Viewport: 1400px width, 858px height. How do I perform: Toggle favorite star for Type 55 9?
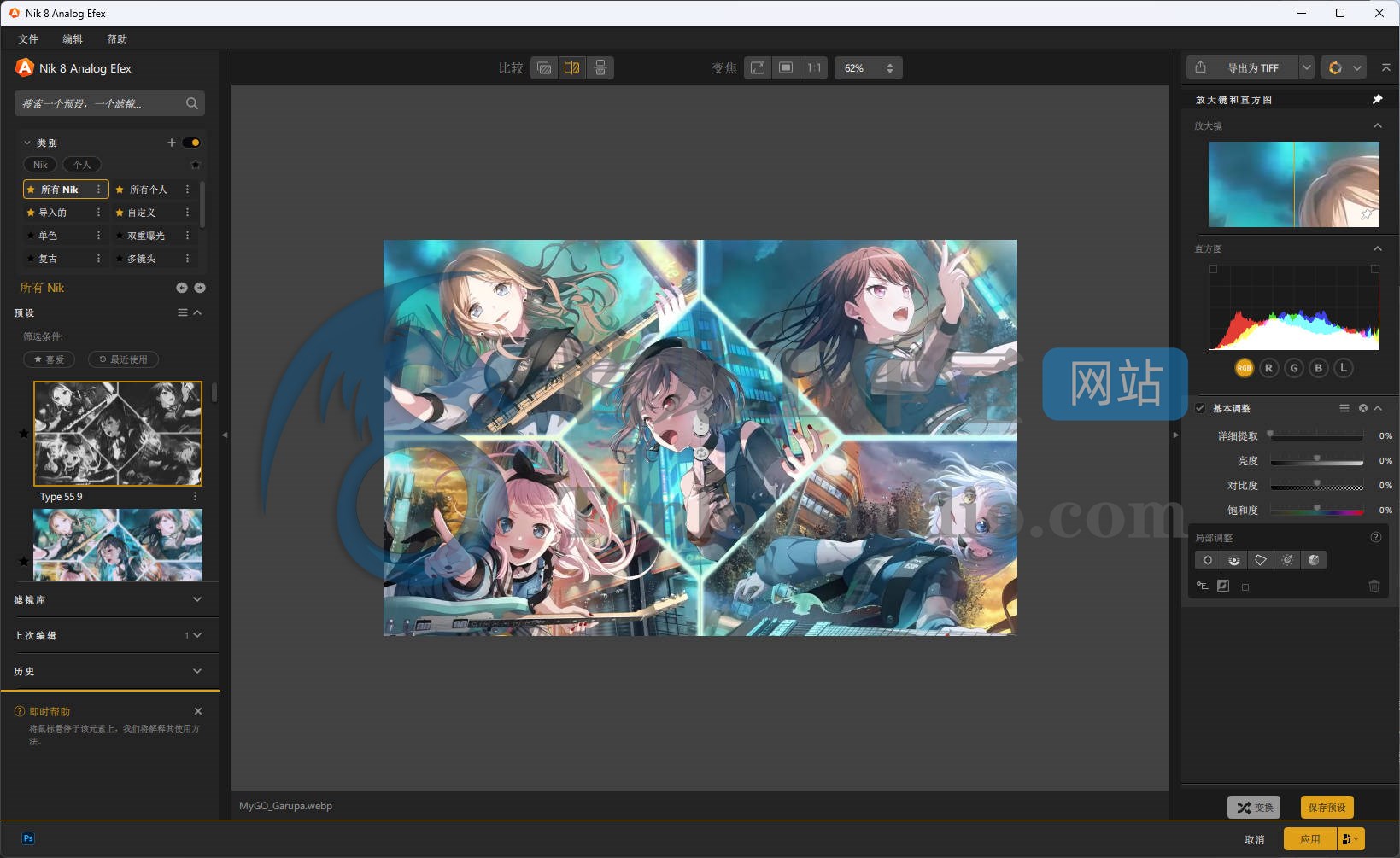coord(24,434)
